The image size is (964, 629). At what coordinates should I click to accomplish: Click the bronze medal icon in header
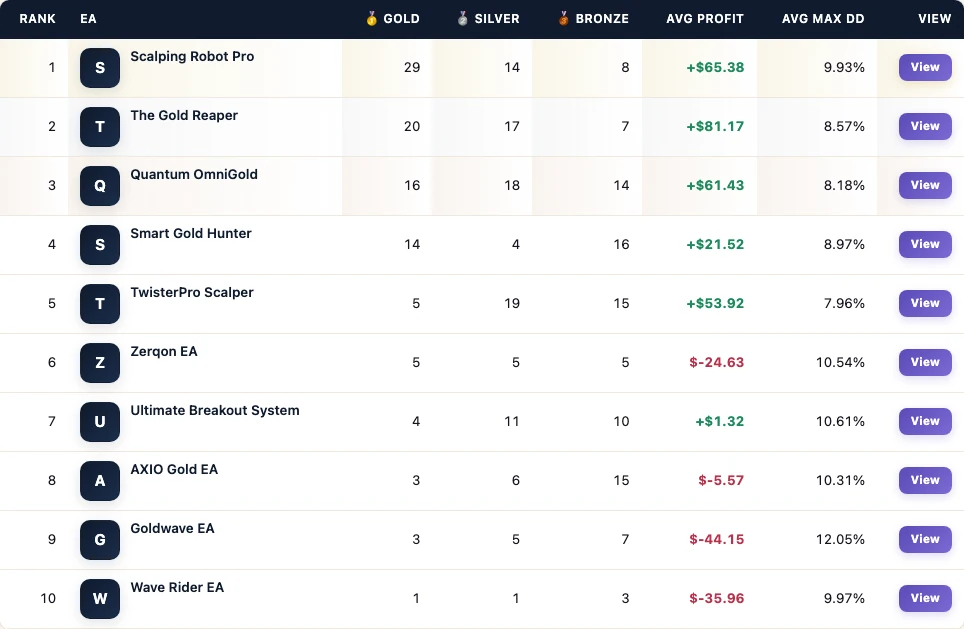click(x=563, y=18)
